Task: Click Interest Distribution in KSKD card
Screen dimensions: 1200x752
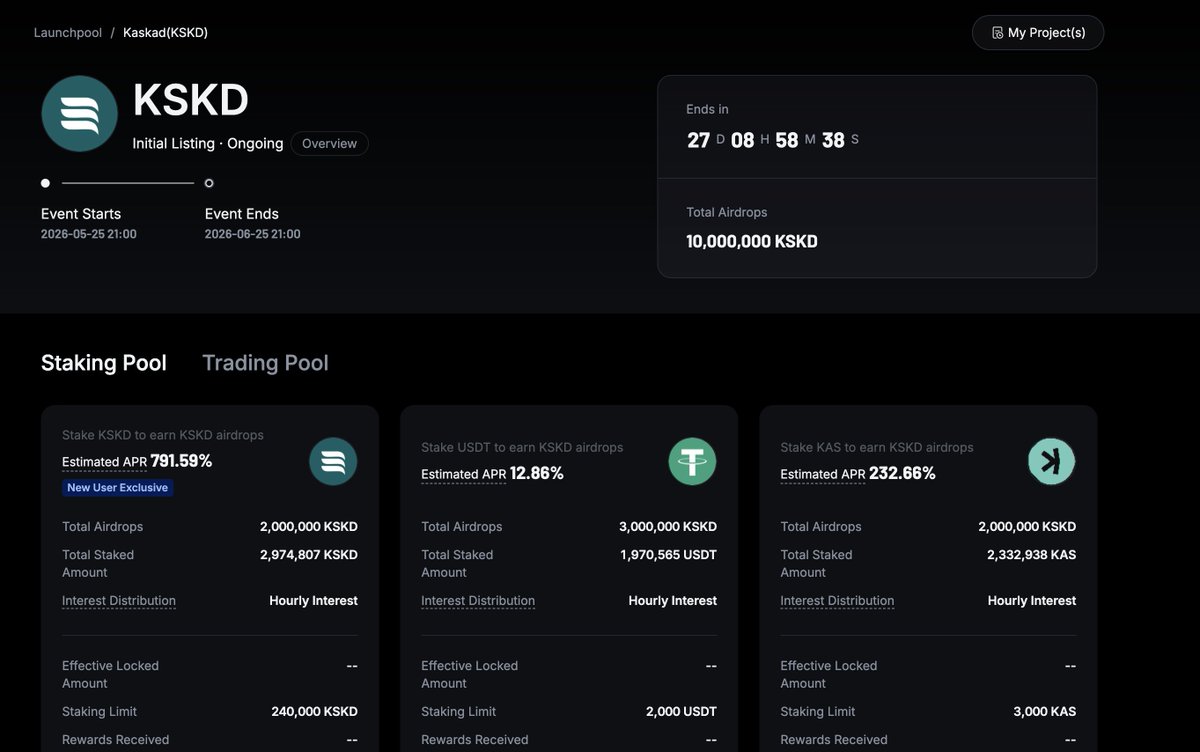Action: [119, 601]
